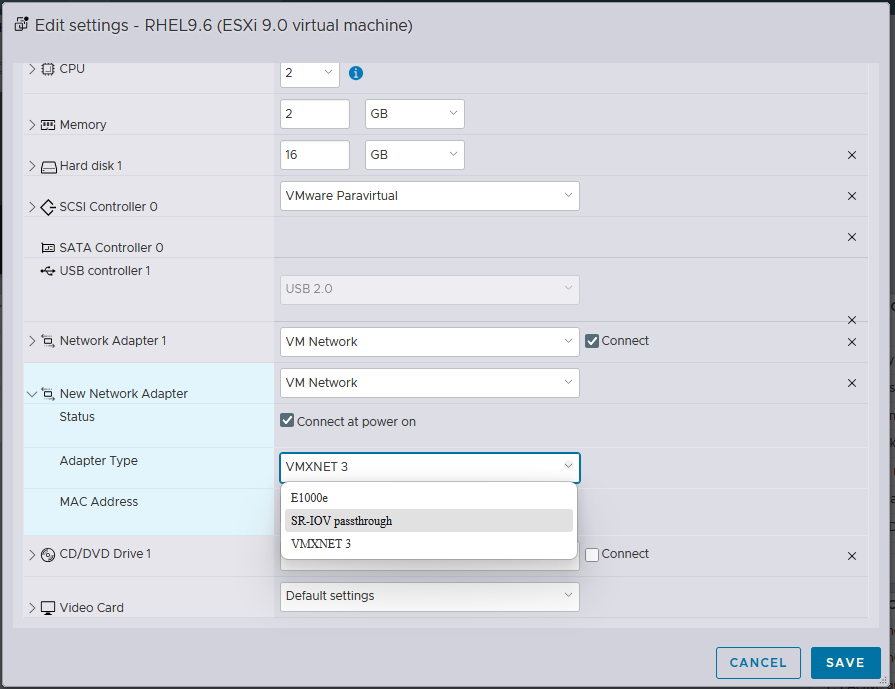This screenshot has width=895, height=689.
Task: Remove SCSI Controller 0 with X icon
Action: coord(852,196)
